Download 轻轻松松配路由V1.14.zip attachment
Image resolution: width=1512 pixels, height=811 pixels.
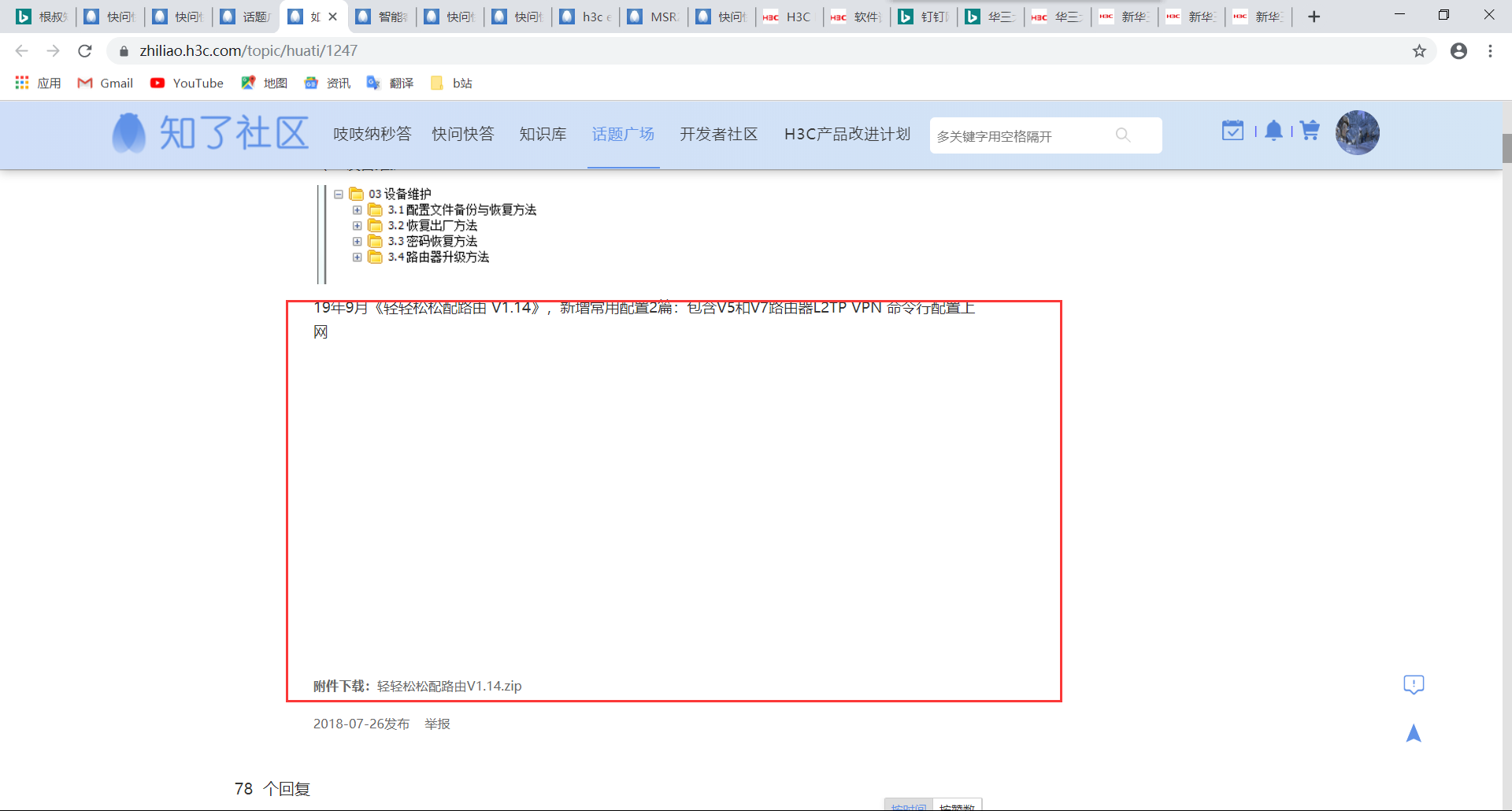pos(449,686)
